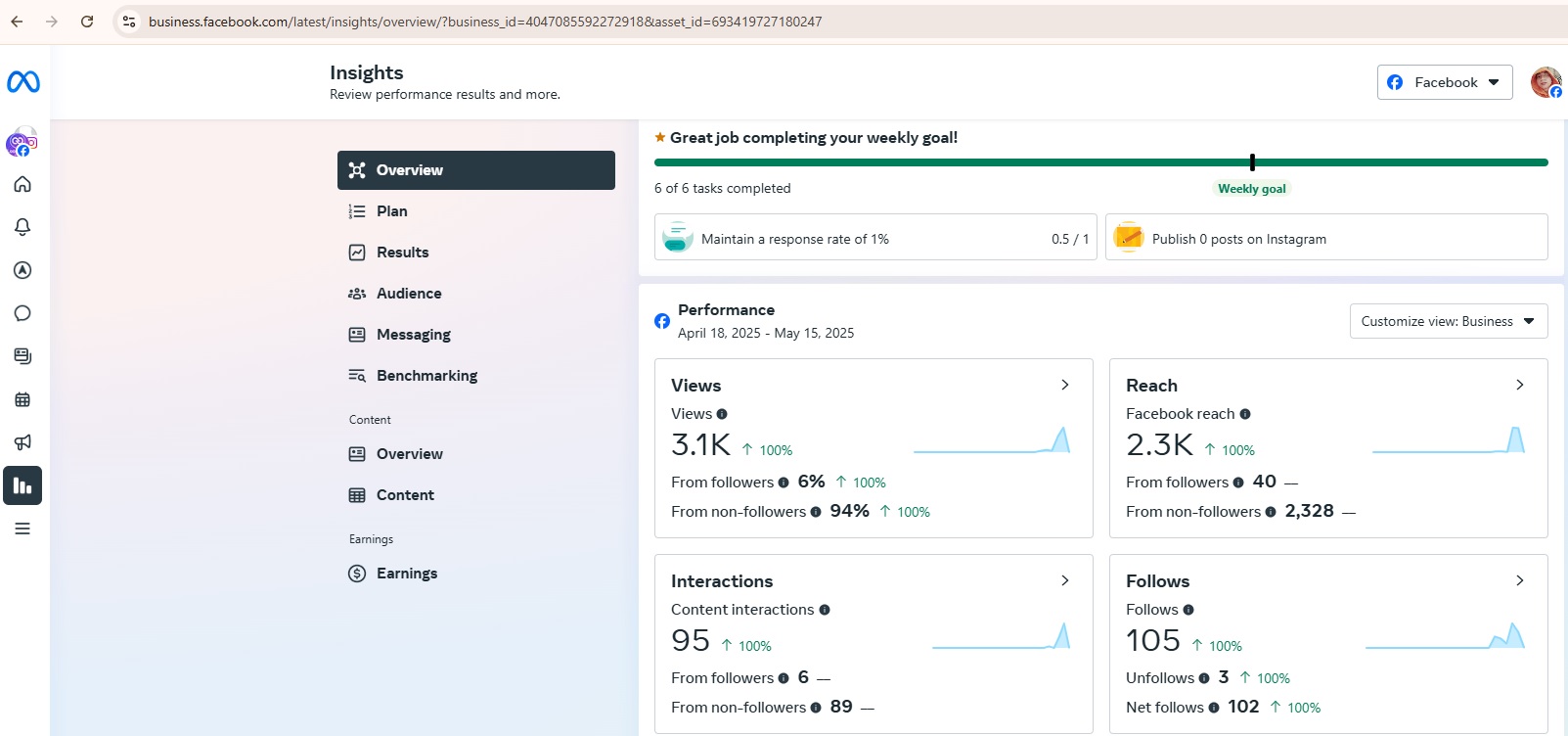Open the Notifications bell icon
1568x736 pixels.
pyautogui.click(x=22, y=227)
